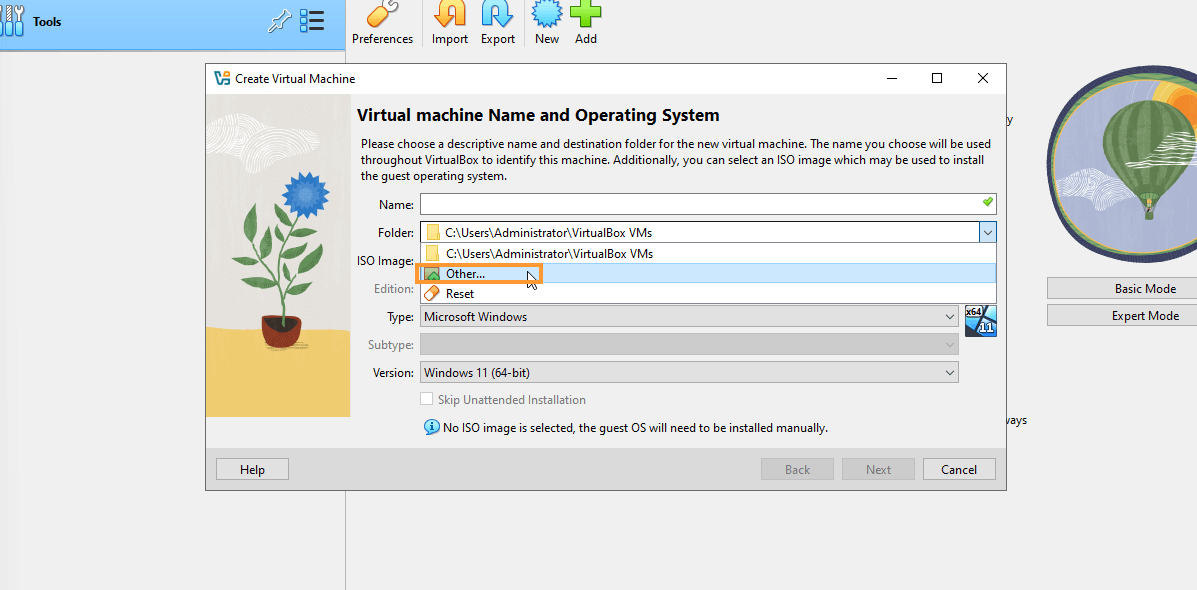
Task: Pick C:\Users\Administrator\VirtualBox VMs in the dropdown list
Action: pyautogui.click(x=707, y=253)
